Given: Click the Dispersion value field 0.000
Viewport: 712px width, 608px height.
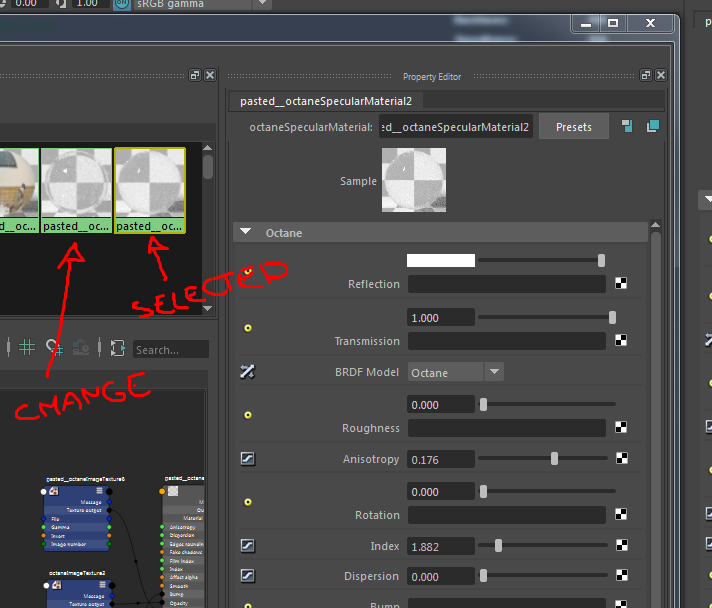Looking at the screenshot, I should pos(441,576).
